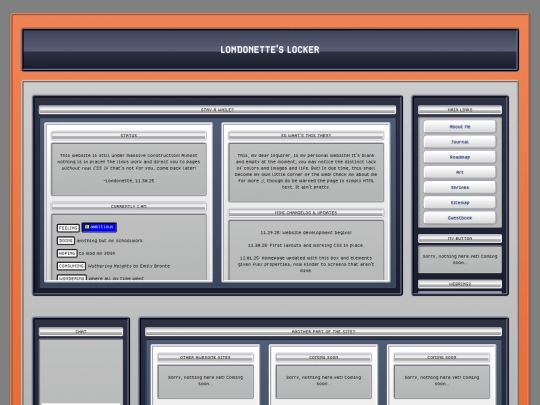The height and width of the screenshot is (405, 540).
Task: Click the 'my dear inquirer' intro paragraph
Action: pyautogui.click(x=306, y=171)
